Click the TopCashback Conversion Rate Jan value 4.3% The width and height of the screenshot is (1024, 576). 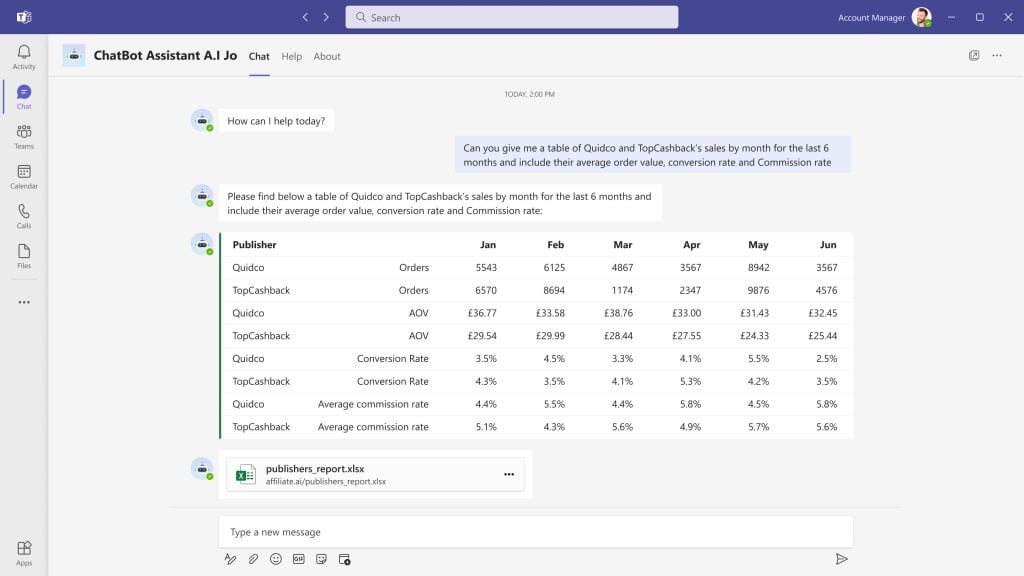point(486,381)
